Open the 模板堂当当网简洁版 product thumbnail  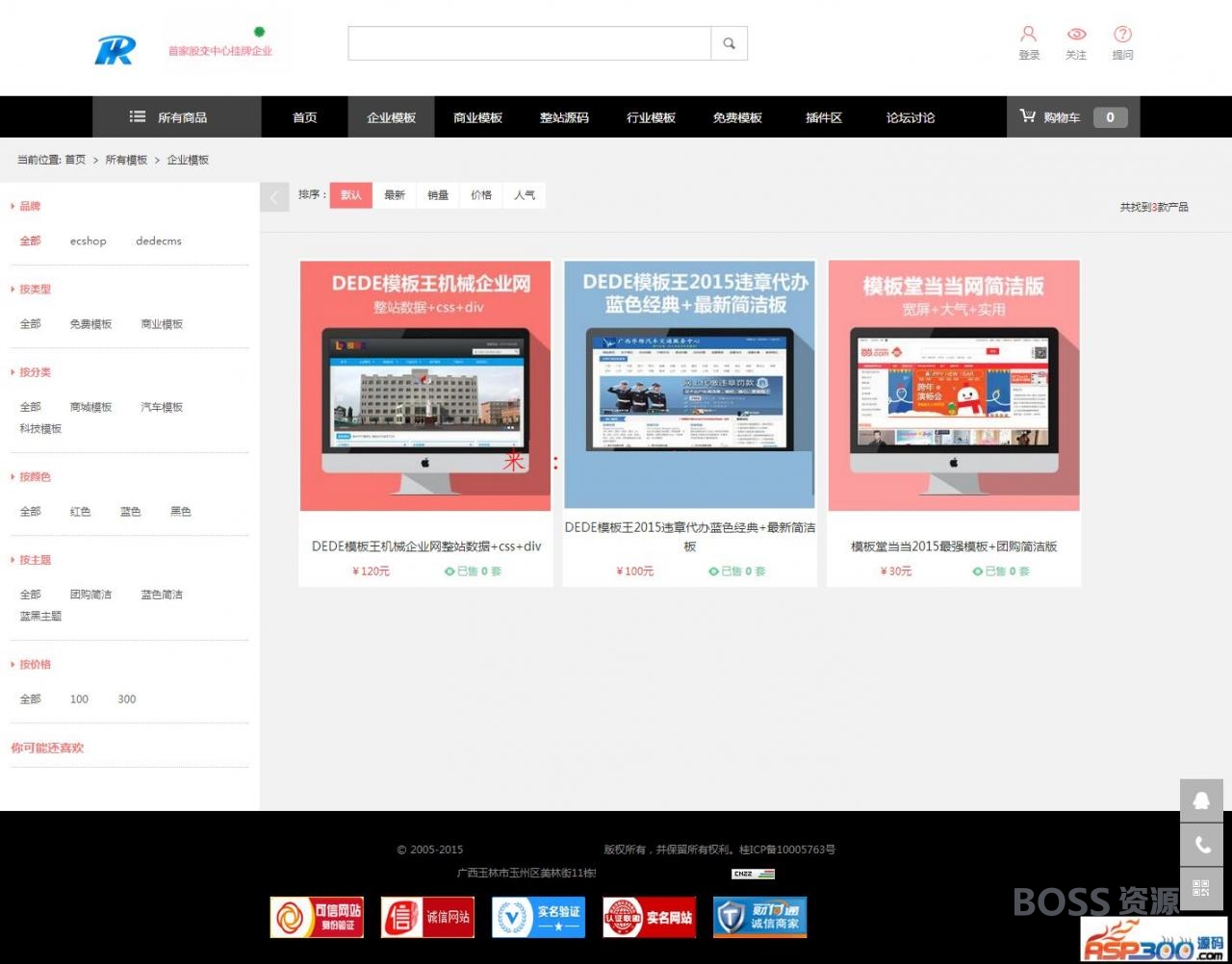coord(954,386)
